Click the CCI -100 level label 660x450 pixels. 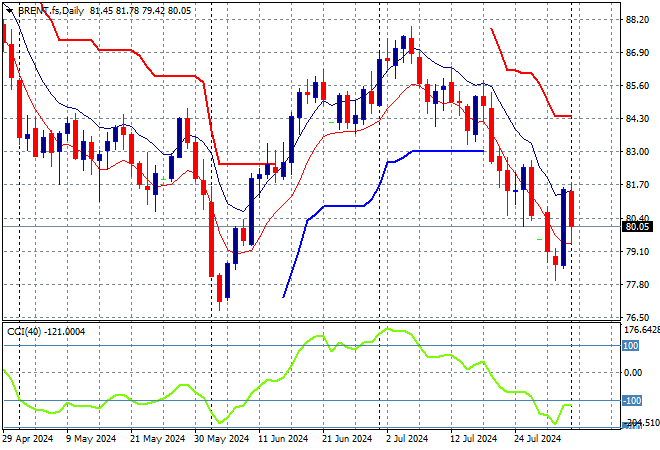tap(632, 400)
